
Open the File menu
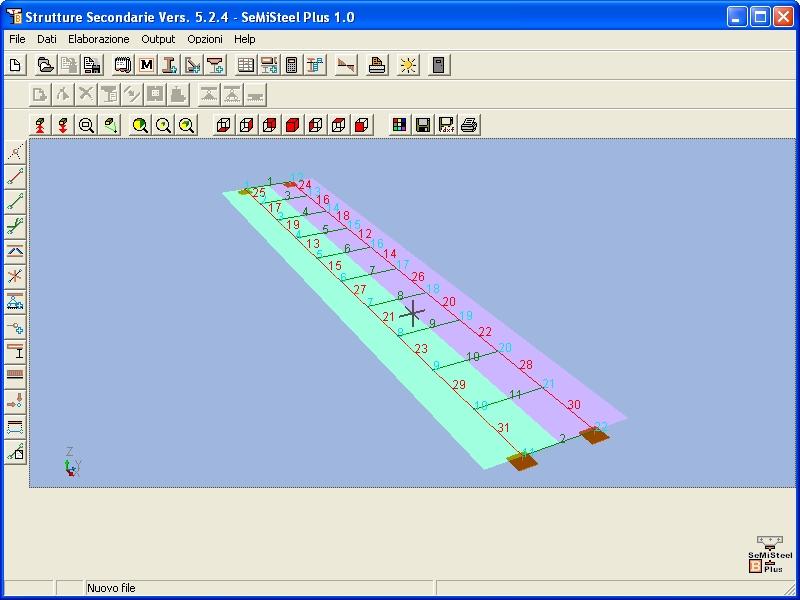[17, 39]
